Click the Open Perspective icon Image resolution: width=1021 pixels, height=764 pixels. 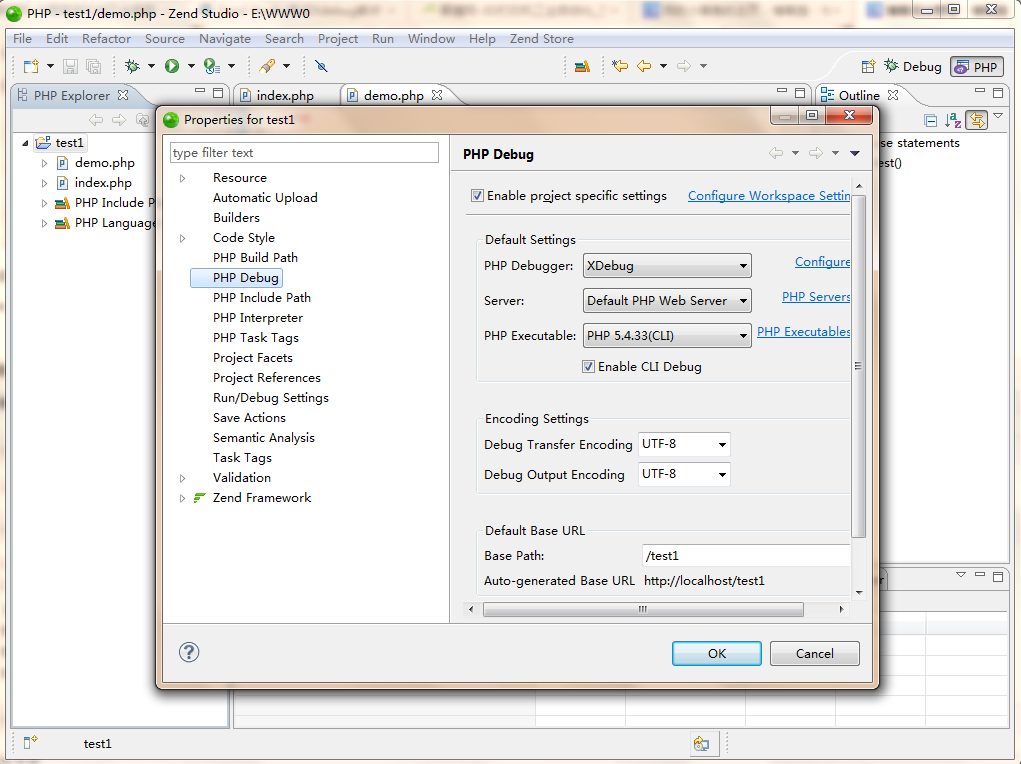pyautogui.click(x=868, y=66)
